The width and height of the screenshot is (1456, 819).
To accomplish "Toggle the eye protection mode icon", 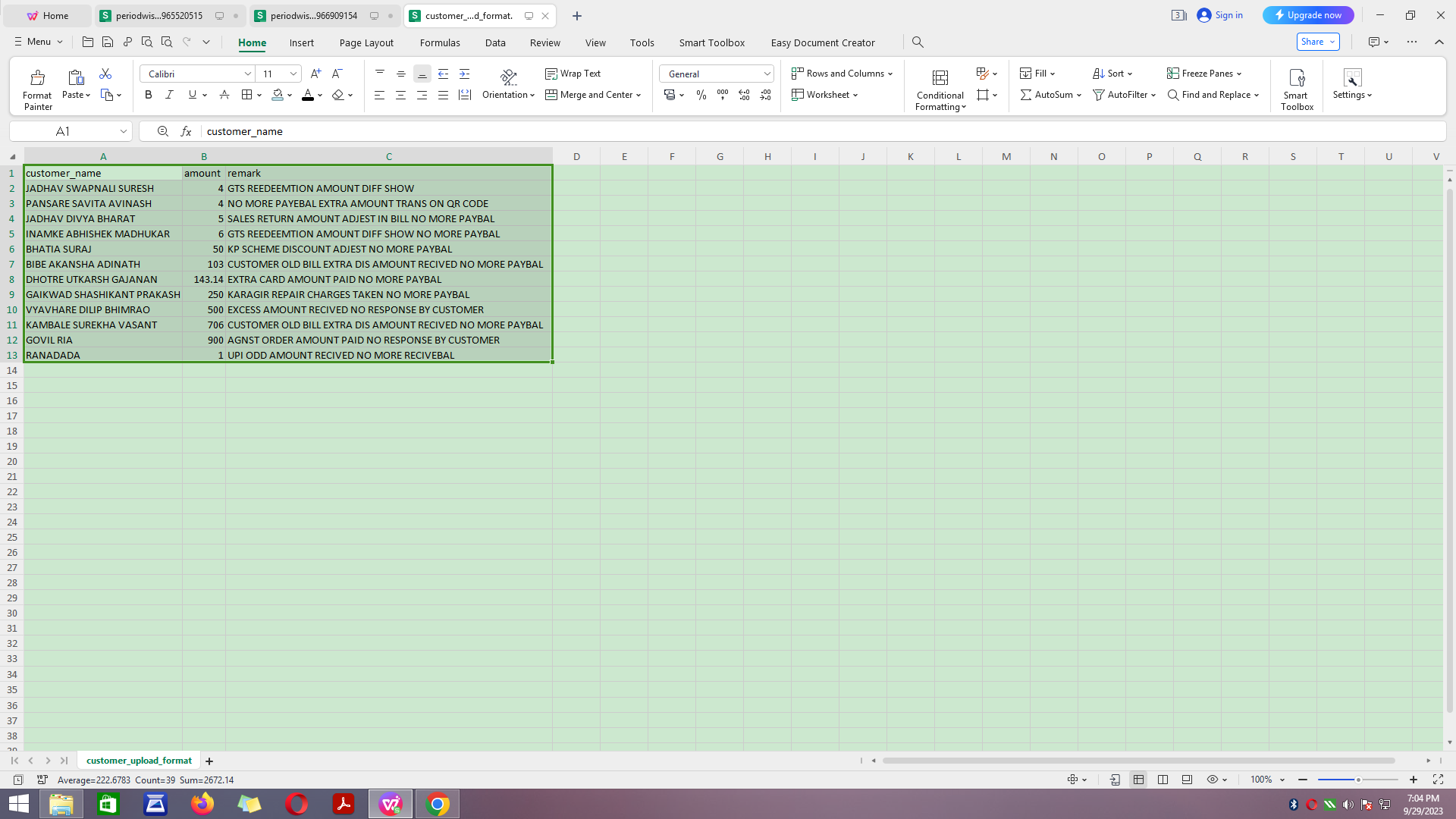I will tap(1213, 780).
